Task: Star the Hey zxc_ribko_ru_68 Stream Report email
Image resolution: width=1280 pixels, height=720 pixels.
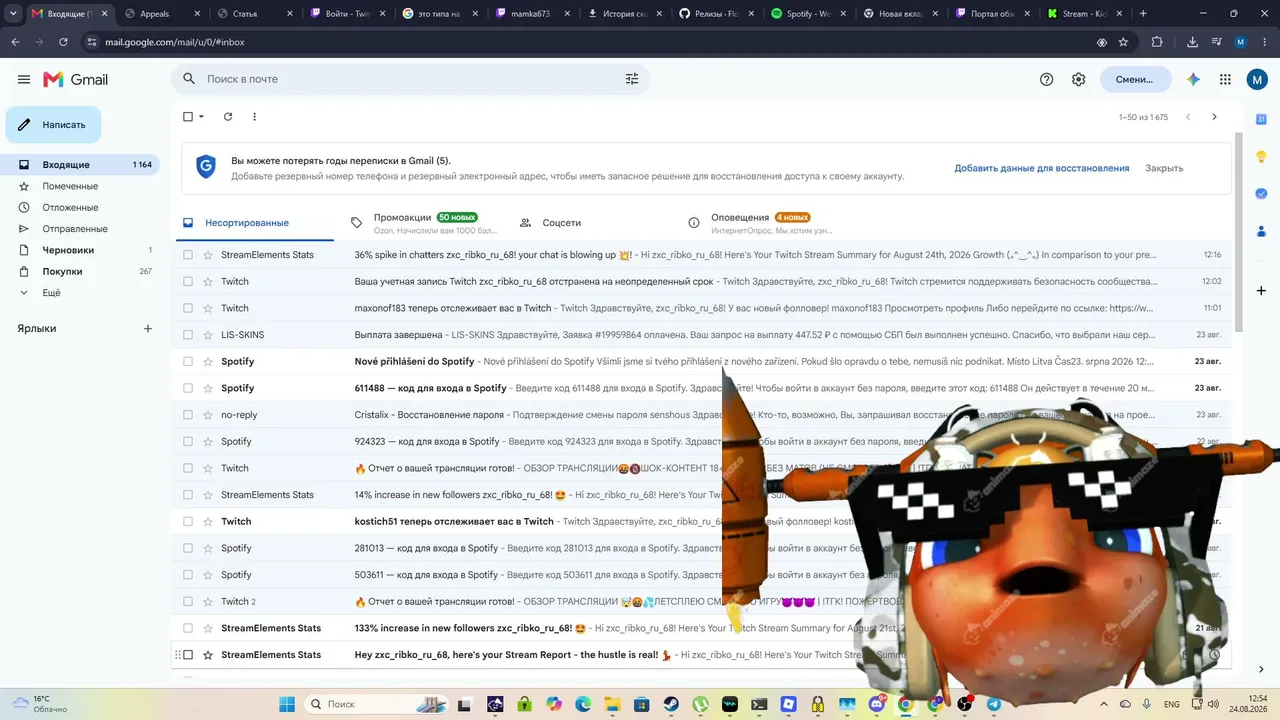Action: coord(208,655)
